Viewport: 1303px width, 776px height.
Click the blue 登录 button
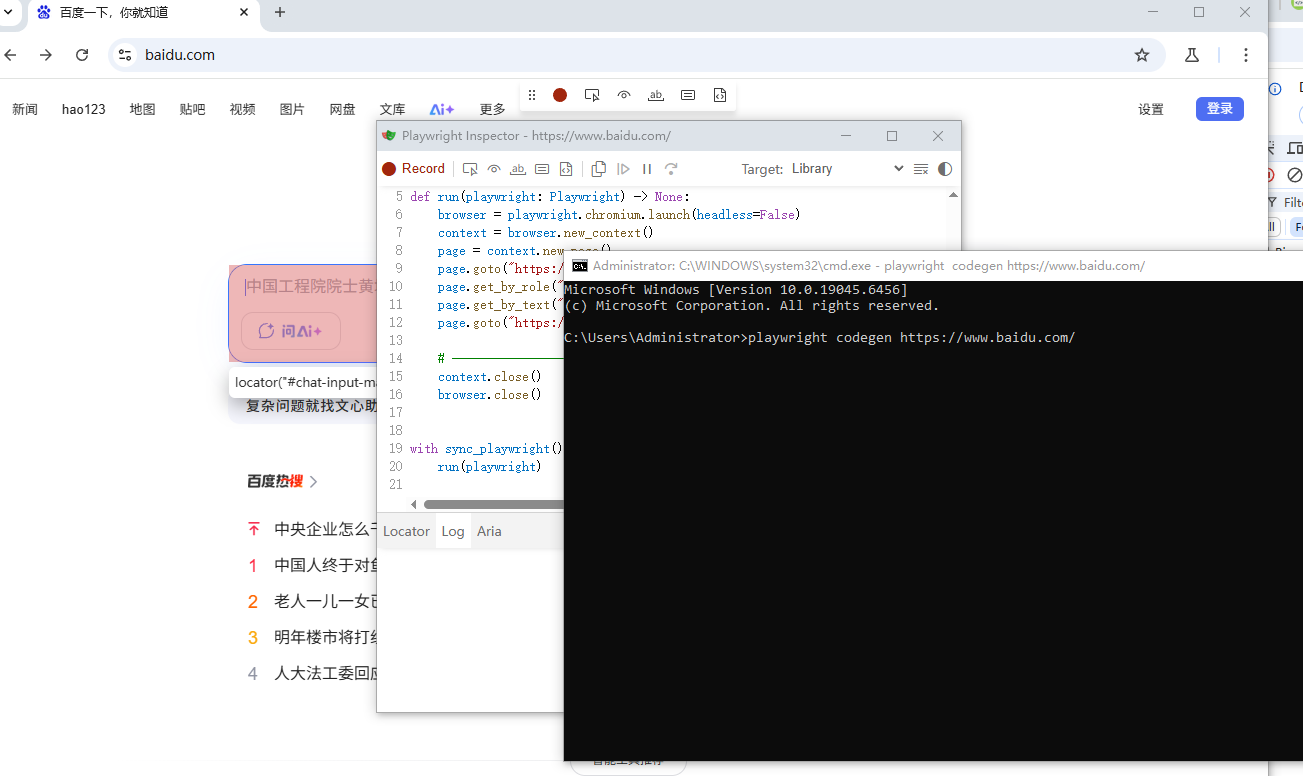[1220, 109]
